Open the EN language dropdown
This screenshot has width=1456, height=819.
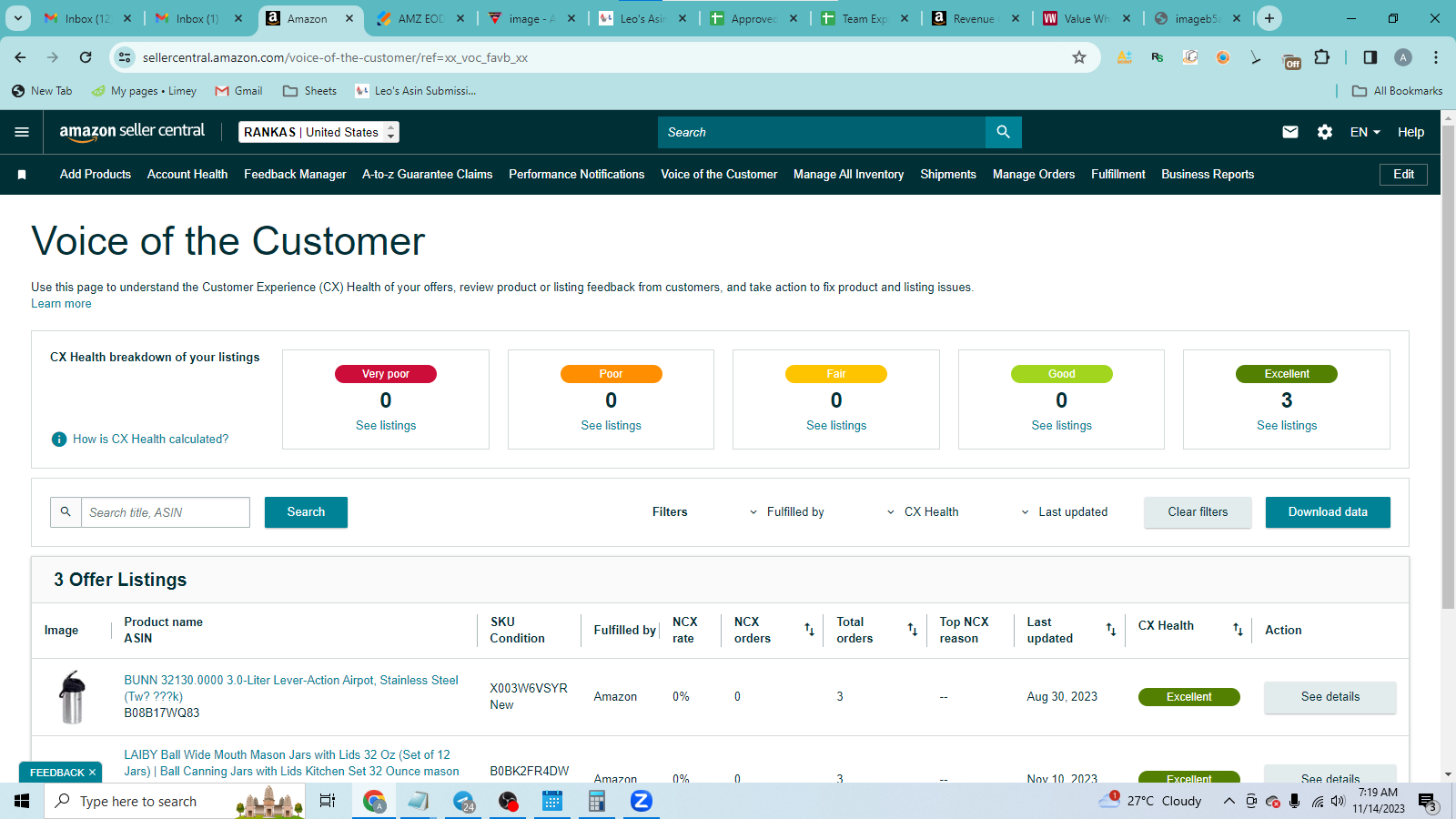(1365, 132)
